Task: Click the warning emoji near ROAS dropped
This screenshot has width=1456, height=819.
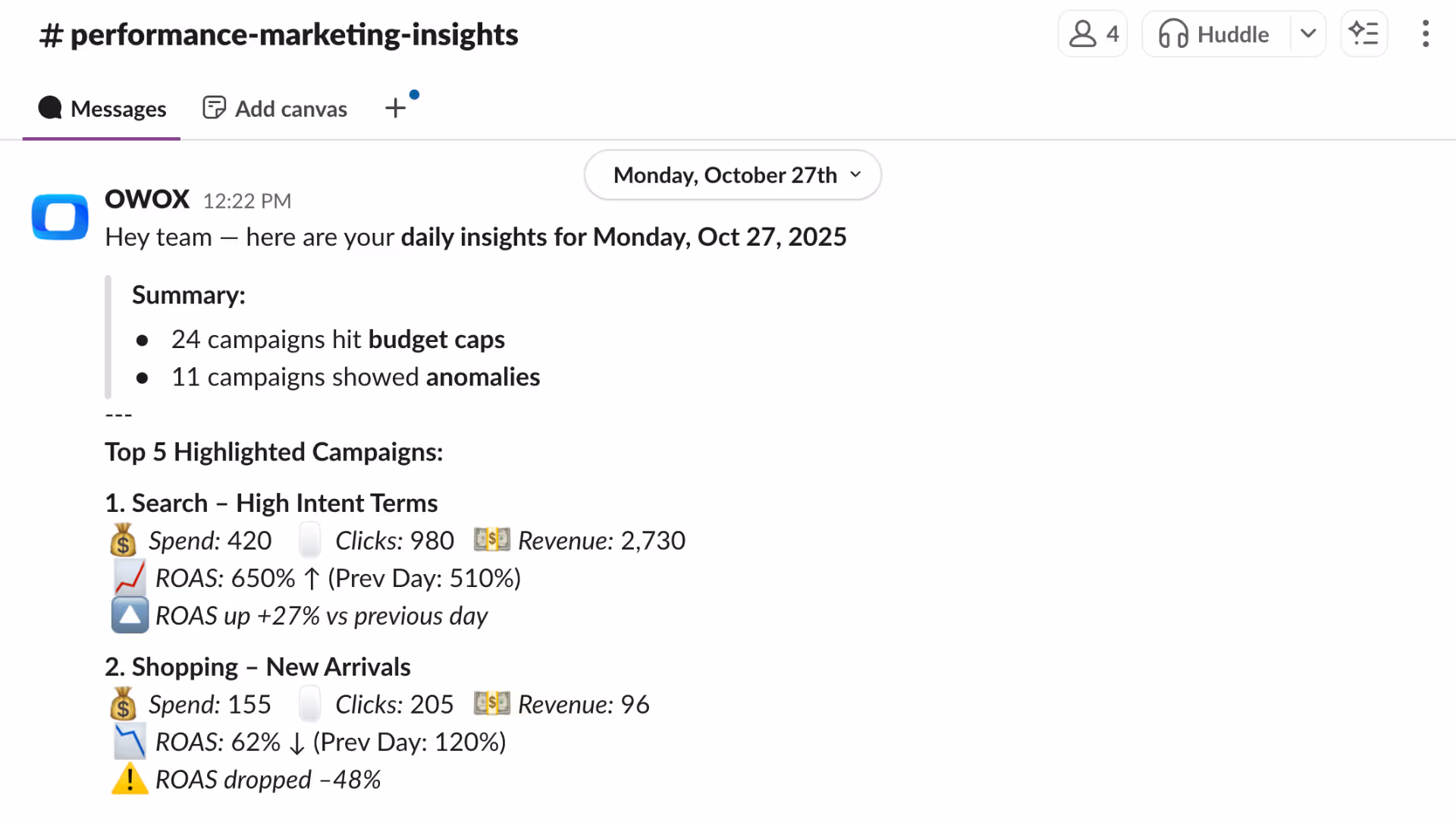Action: (x=129, y=779)
